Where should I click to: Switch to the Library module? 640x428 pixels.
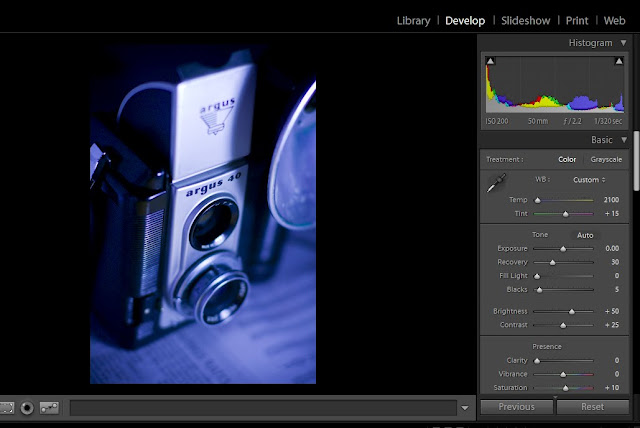click(x=413, y=21)
